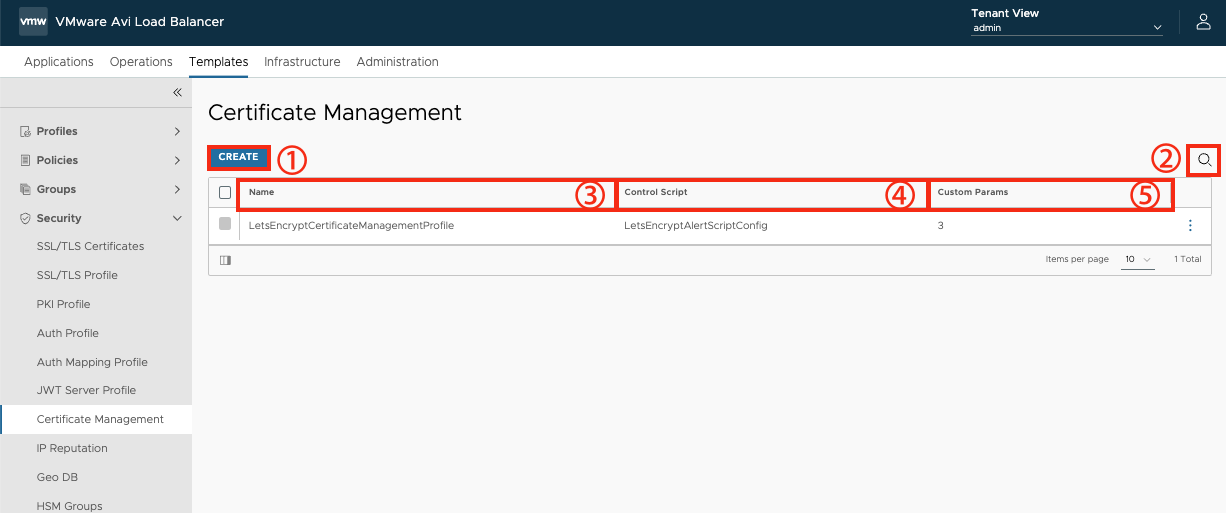Go to the Applications tab
The width and height of the screenshot is (1226, 513).
[x=59, y=62]
